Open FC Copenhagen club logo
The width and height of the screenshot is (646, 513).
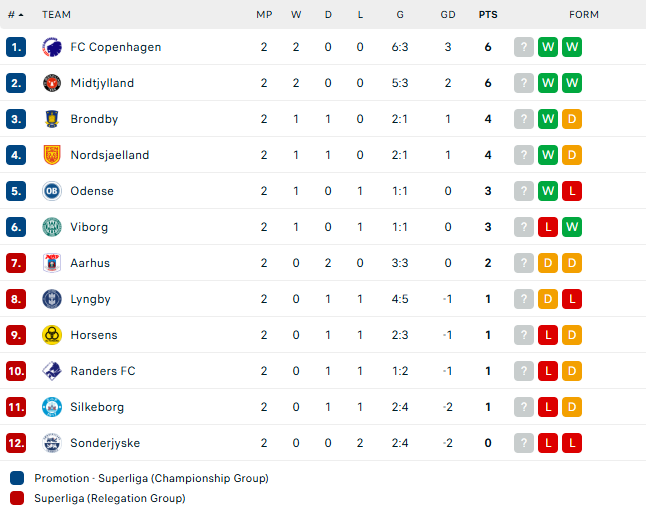52,47
